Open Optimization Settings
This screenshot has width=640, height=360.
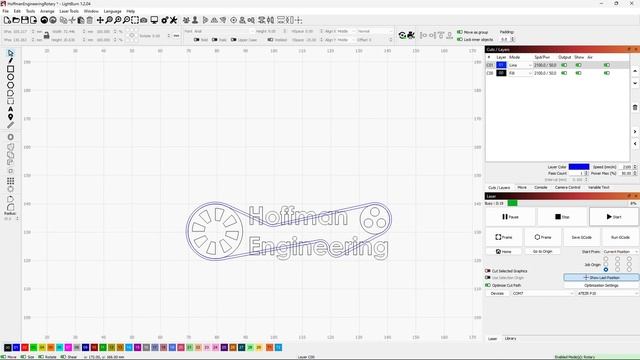click(x=601, y=285)
